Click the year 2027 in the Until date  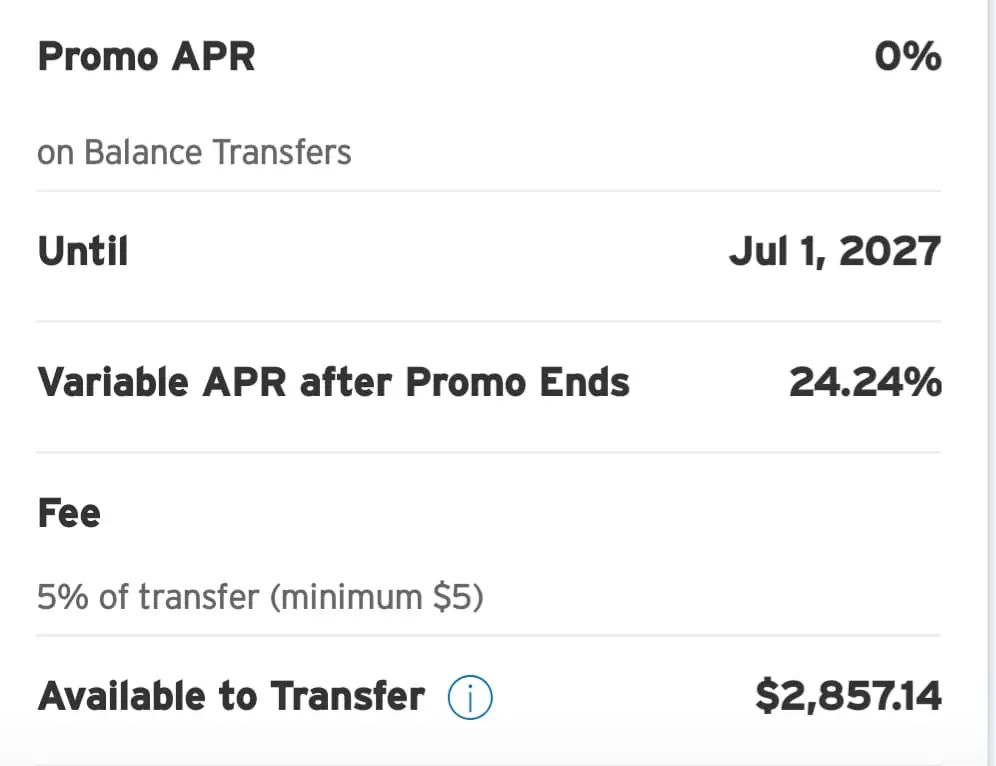coord(890,252)
